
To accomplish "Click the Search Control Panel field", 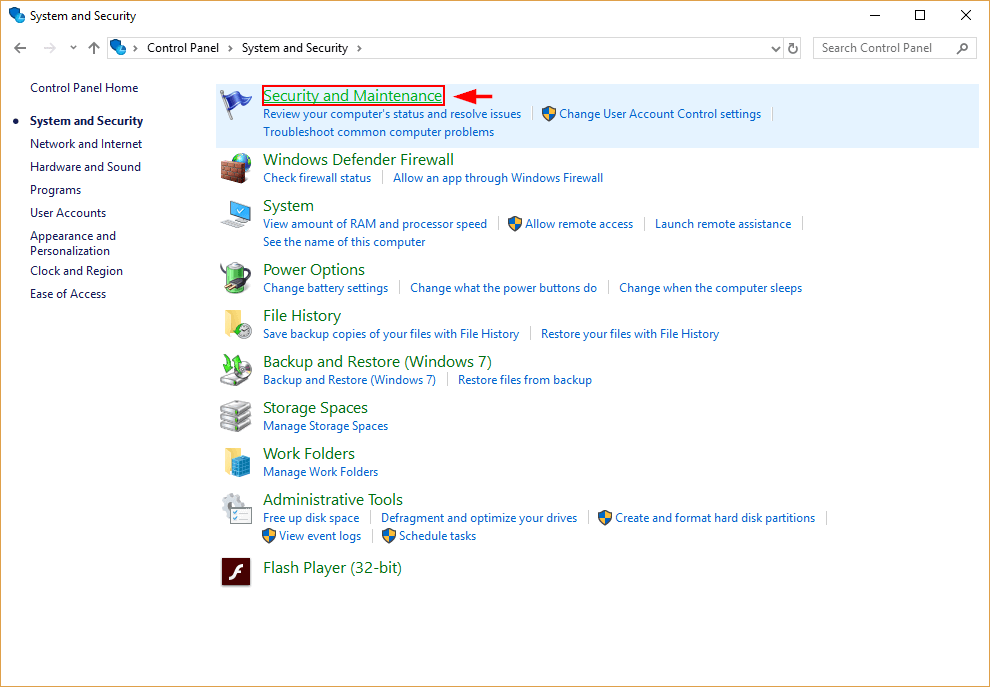I will pyautogui.click(x=895, y=48).
